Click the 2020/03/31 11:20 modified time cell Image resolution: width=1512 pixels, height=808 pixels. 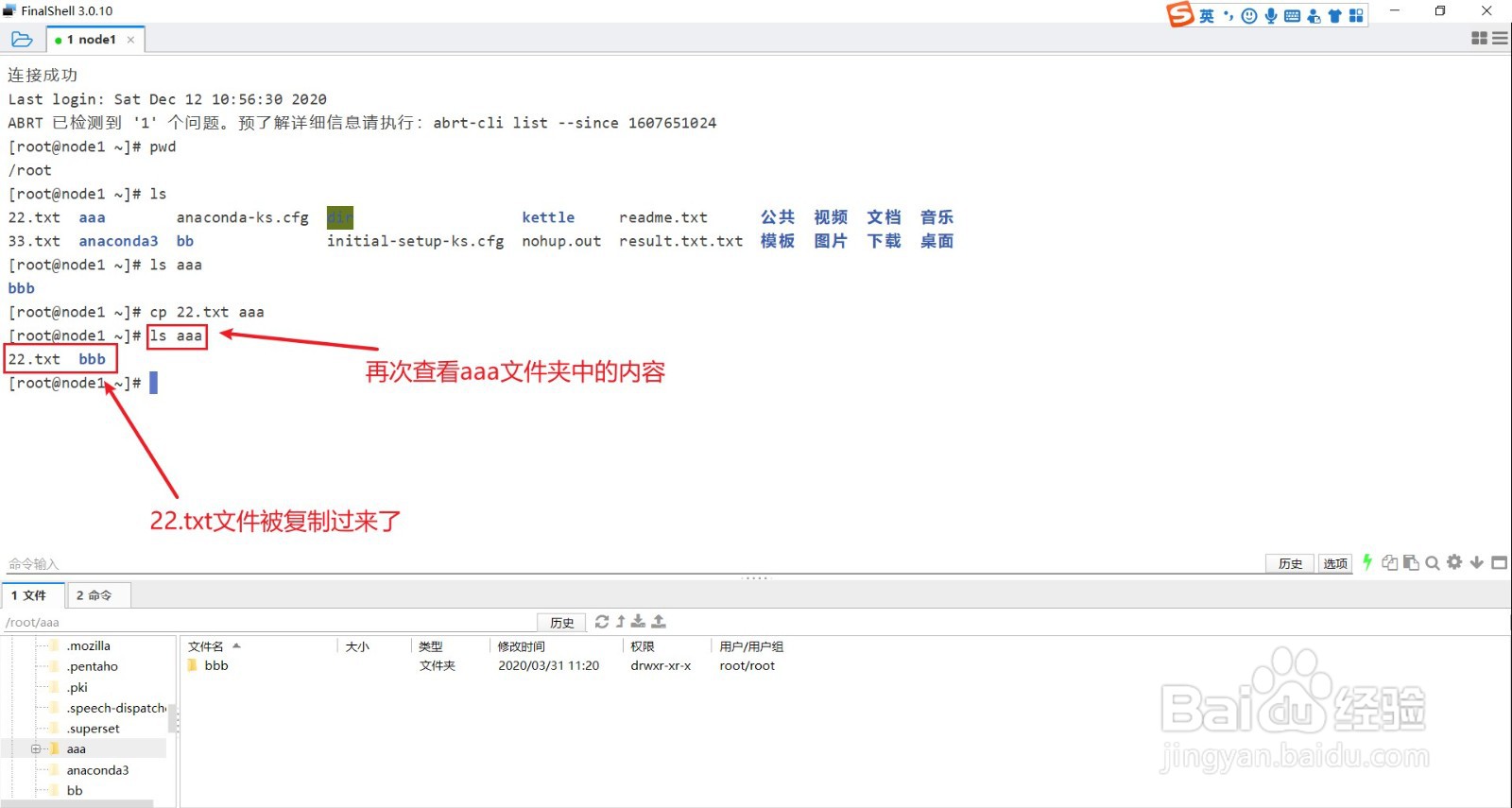coord(548,666)
